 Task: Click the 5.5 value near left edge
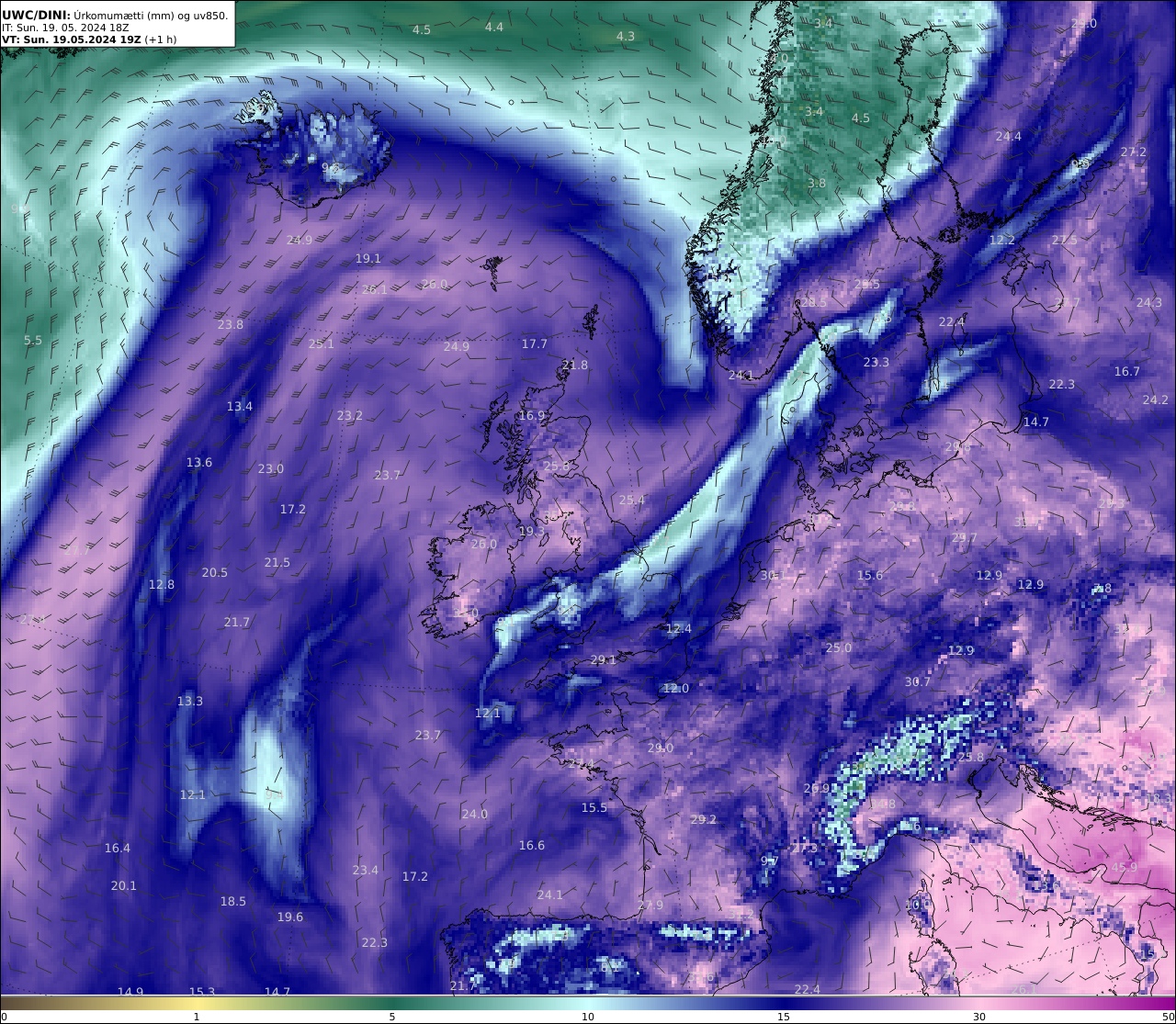33,341
